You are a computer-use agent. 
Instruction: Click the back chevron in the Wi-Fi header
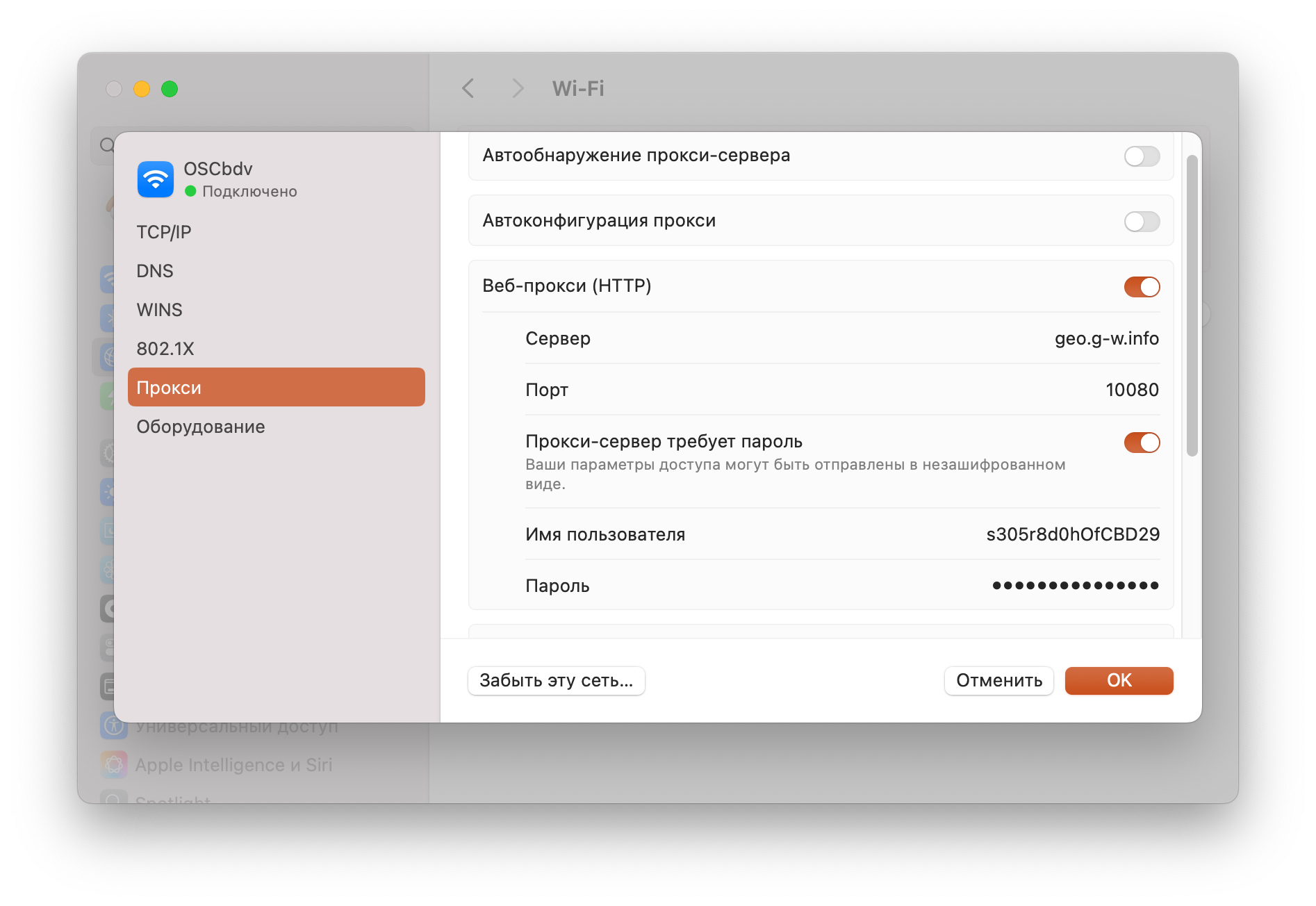(x=468, y=88)
